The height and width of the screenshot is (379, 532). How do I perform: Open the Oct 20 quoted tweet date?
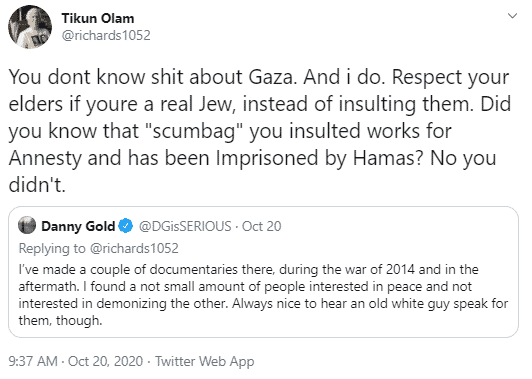[262, 226]
